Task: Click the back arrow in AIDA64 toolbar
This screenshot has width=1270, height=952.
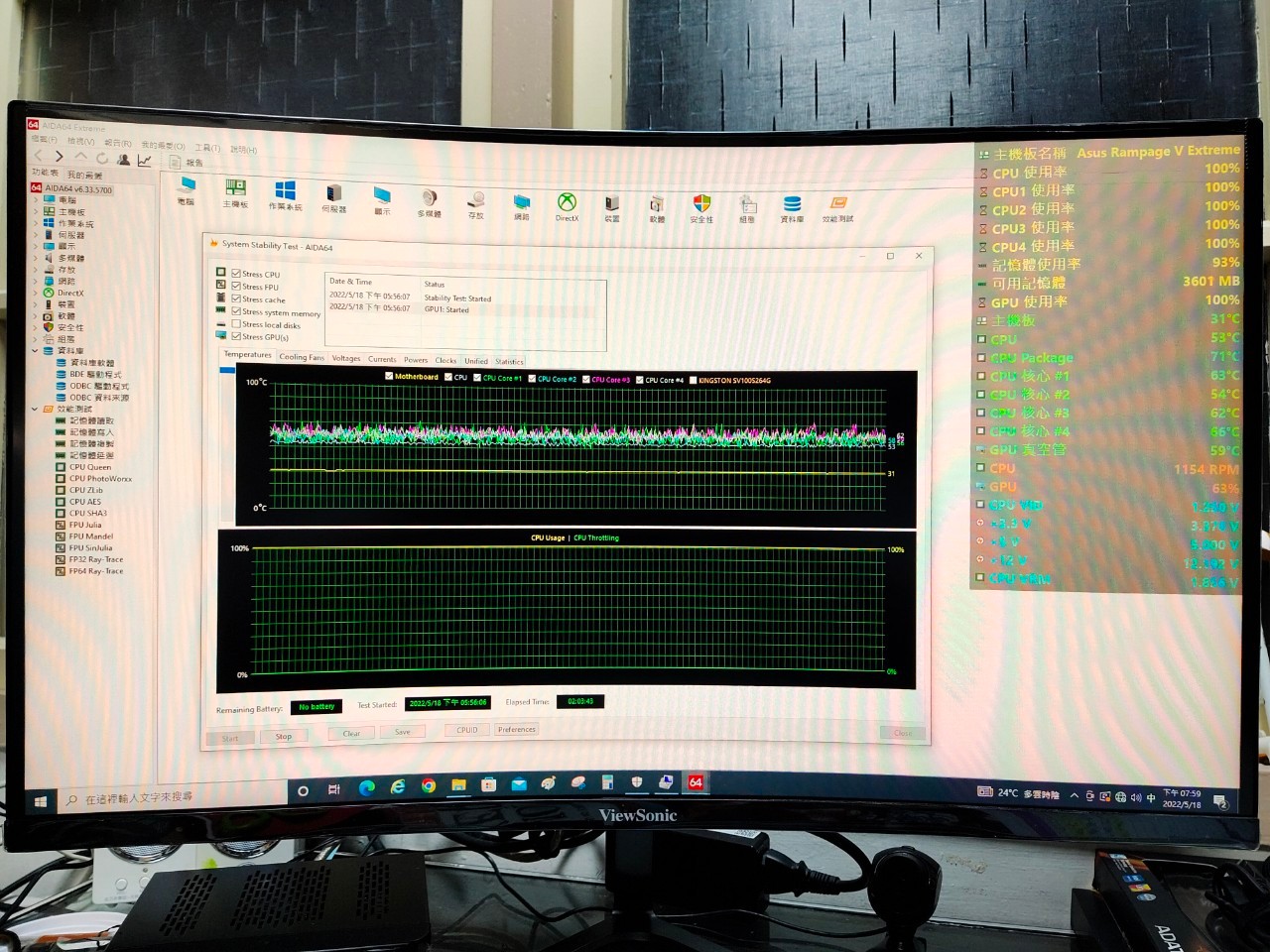Action: [x=38, y=156]
